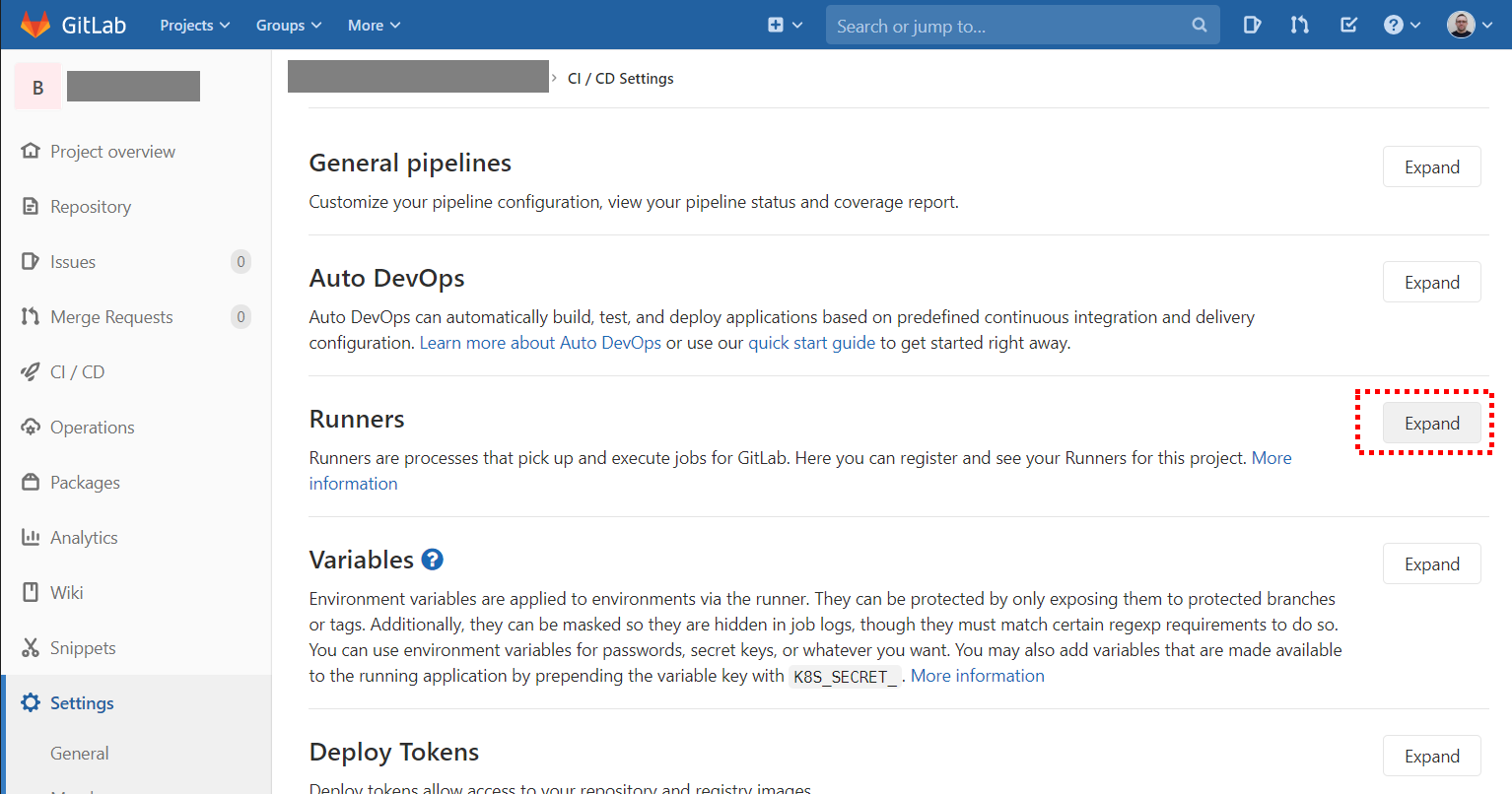Open Runners More information link
The image size is (1512, 794).
[1271, 458]
